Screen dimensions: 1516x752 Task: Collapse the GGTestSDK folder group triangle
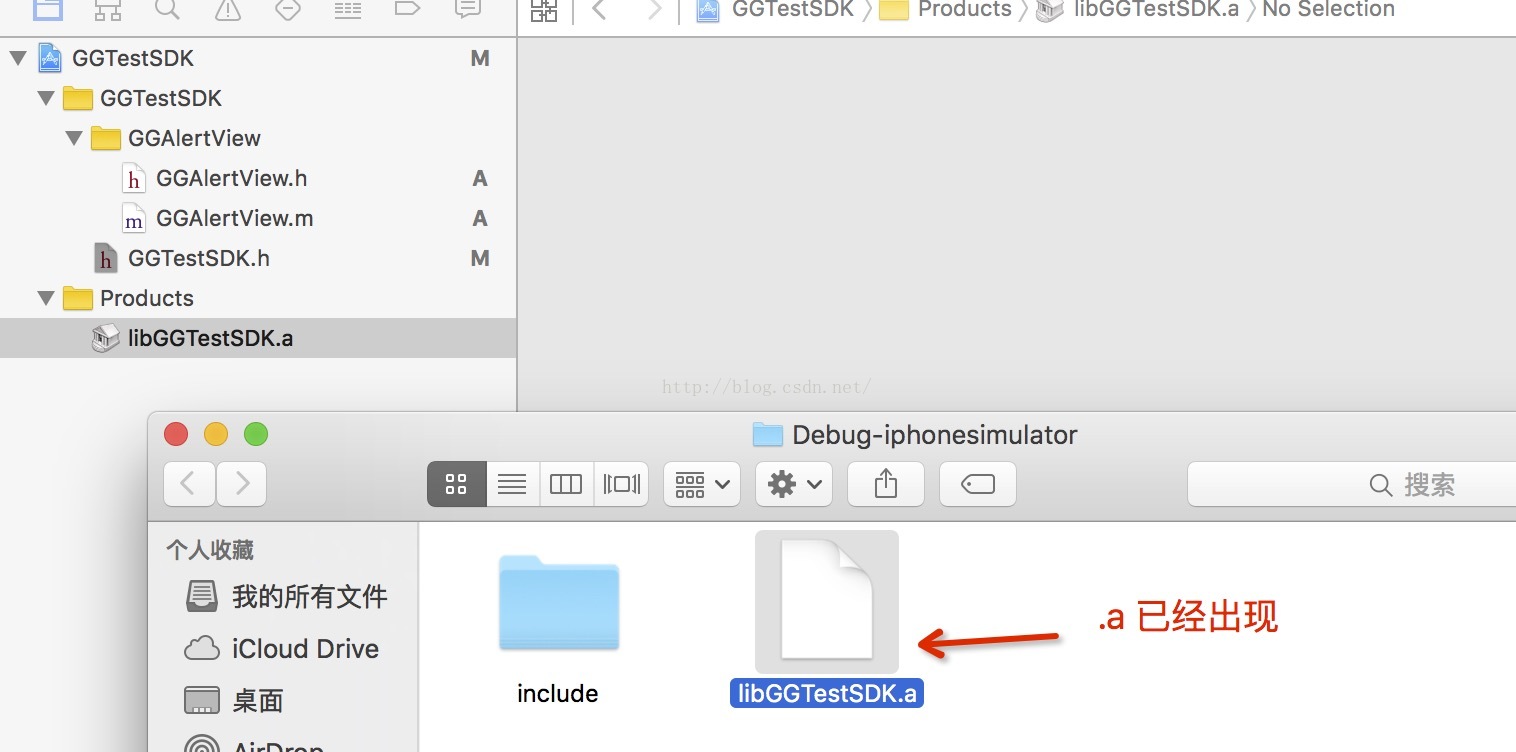click(45, 99)
